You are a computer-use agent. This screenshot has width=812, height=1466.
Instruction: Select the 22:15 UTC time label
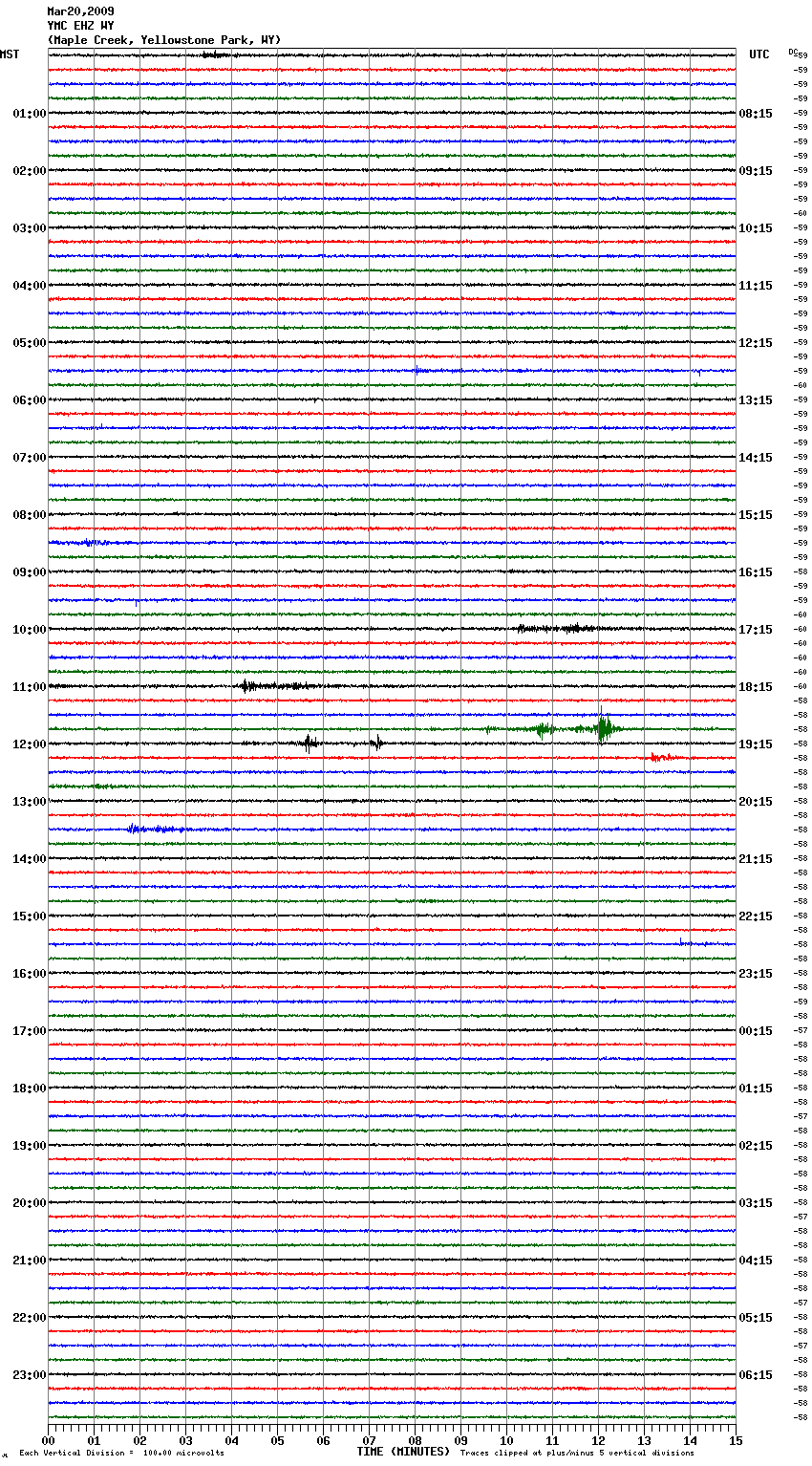756,916
